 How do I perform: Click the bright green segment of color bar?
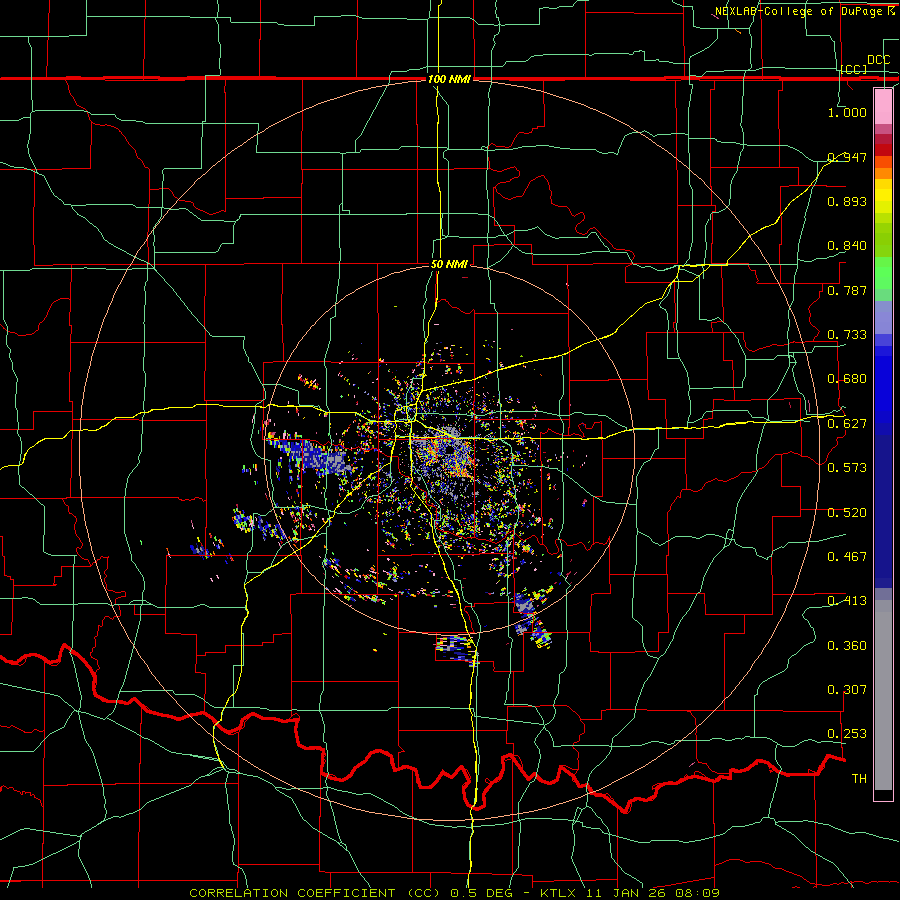(883, 273)
